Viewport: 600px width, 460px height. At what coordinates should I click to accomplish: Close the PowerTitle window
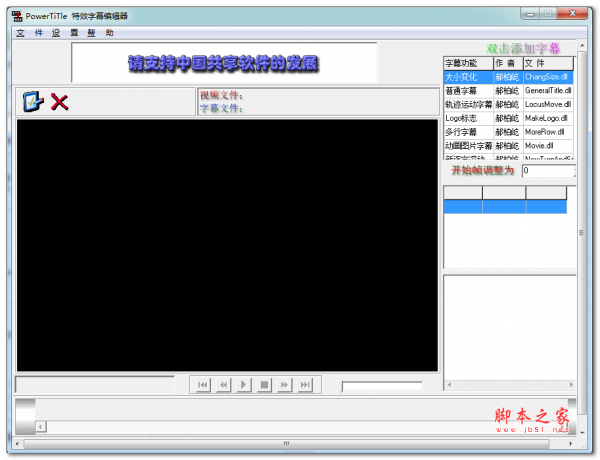point(572,14)
